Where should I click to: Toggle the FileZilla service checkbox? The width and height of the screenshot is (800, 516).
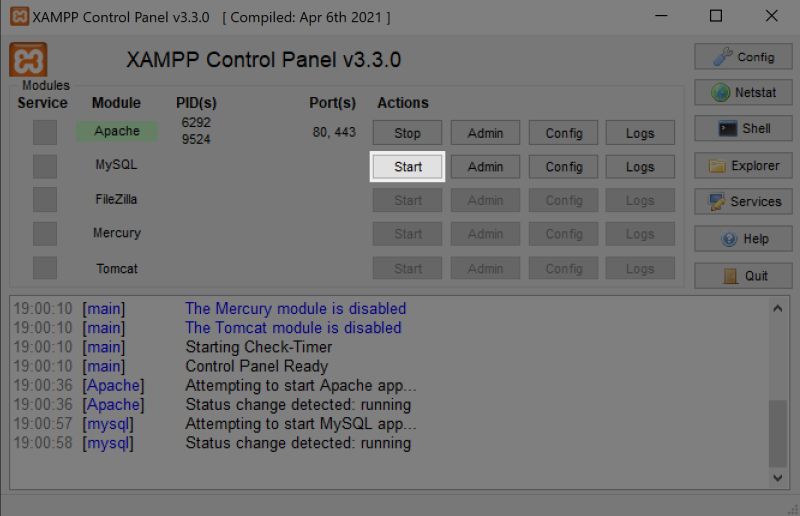[45, 200]
